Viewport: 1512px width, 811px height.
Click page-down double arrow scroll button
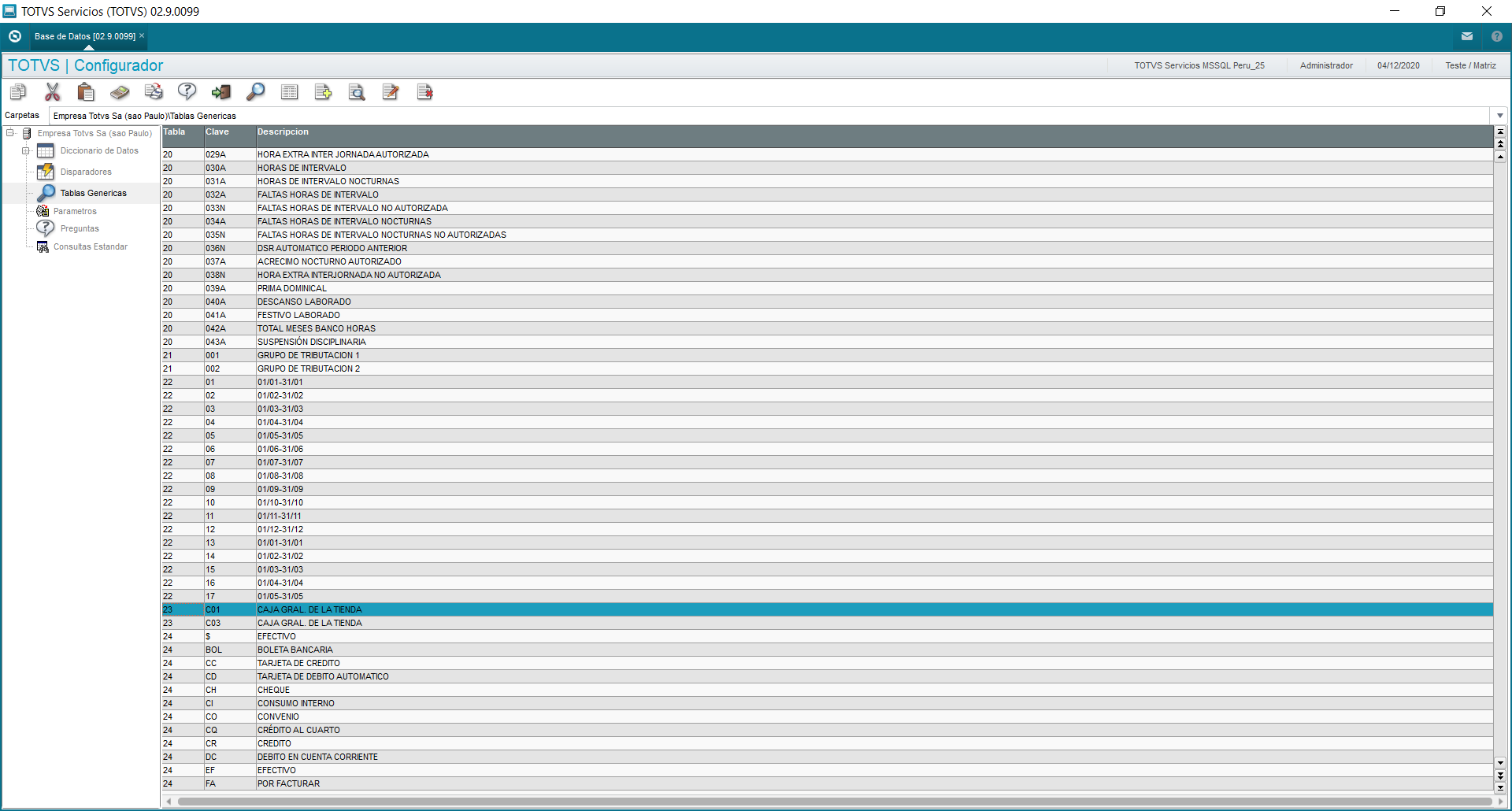point(1500,775)
